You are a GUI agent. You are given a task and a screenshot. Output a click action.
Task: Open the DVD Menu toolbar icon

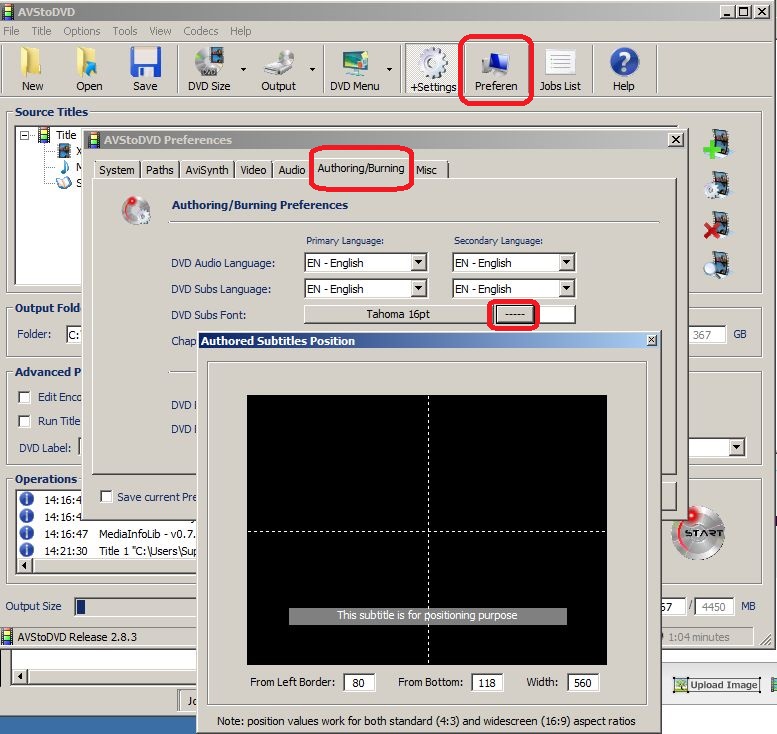point(354,69)
